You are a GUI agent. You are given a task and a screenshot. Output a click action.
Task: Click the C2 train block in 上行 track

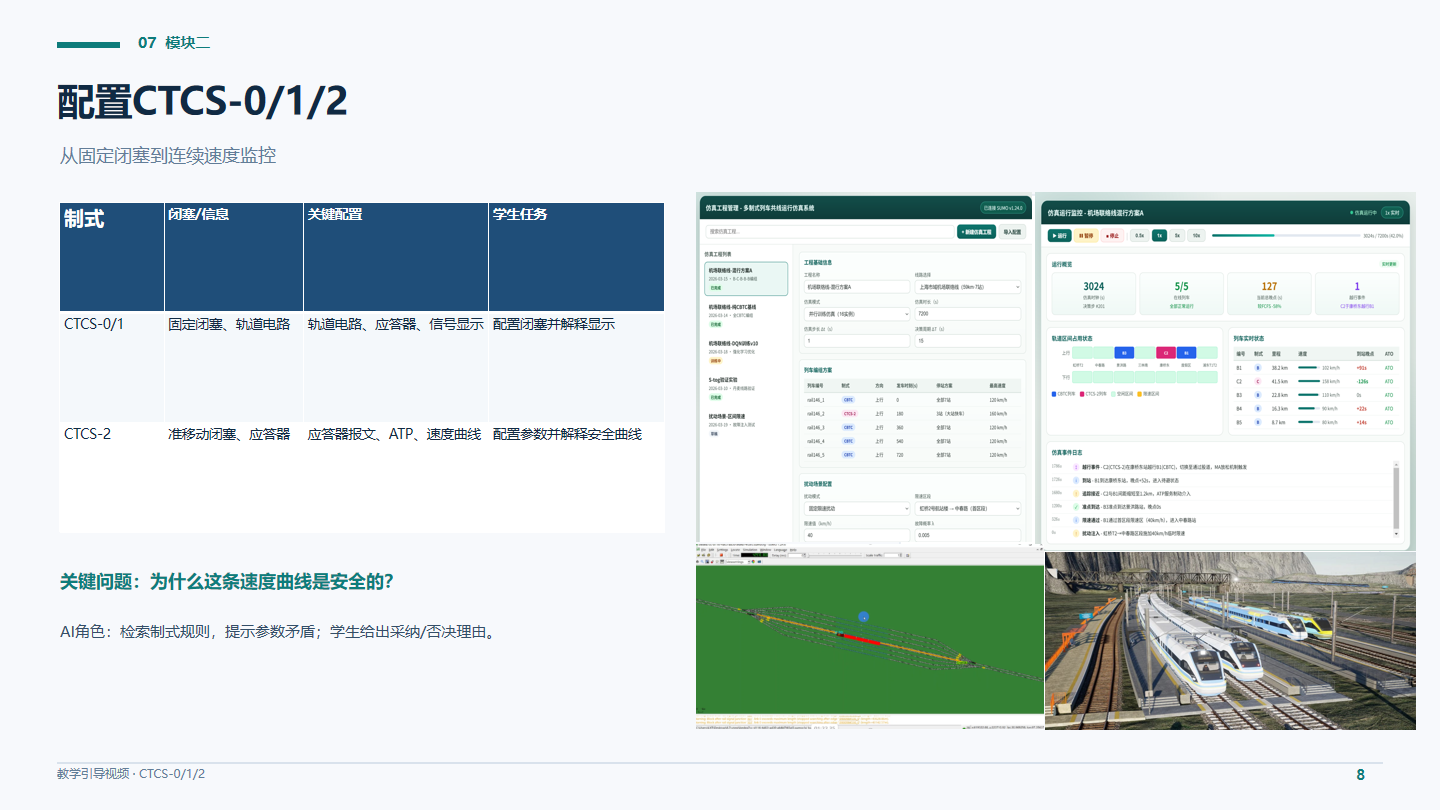coord(1165,352)
